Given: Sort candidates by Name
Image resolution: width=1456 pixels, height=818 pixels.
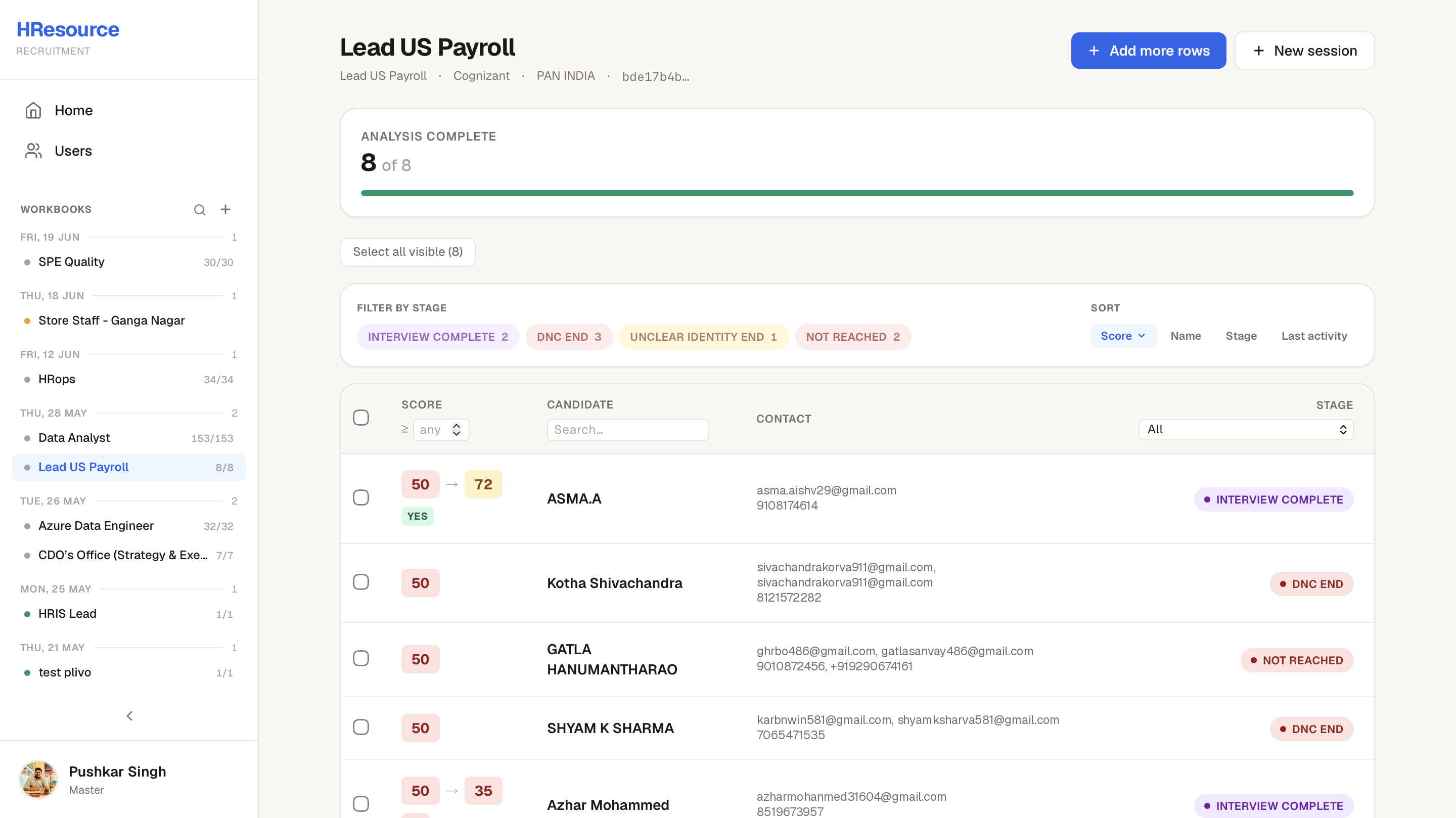Looking at the screenshot, I should pos(1185,336).
